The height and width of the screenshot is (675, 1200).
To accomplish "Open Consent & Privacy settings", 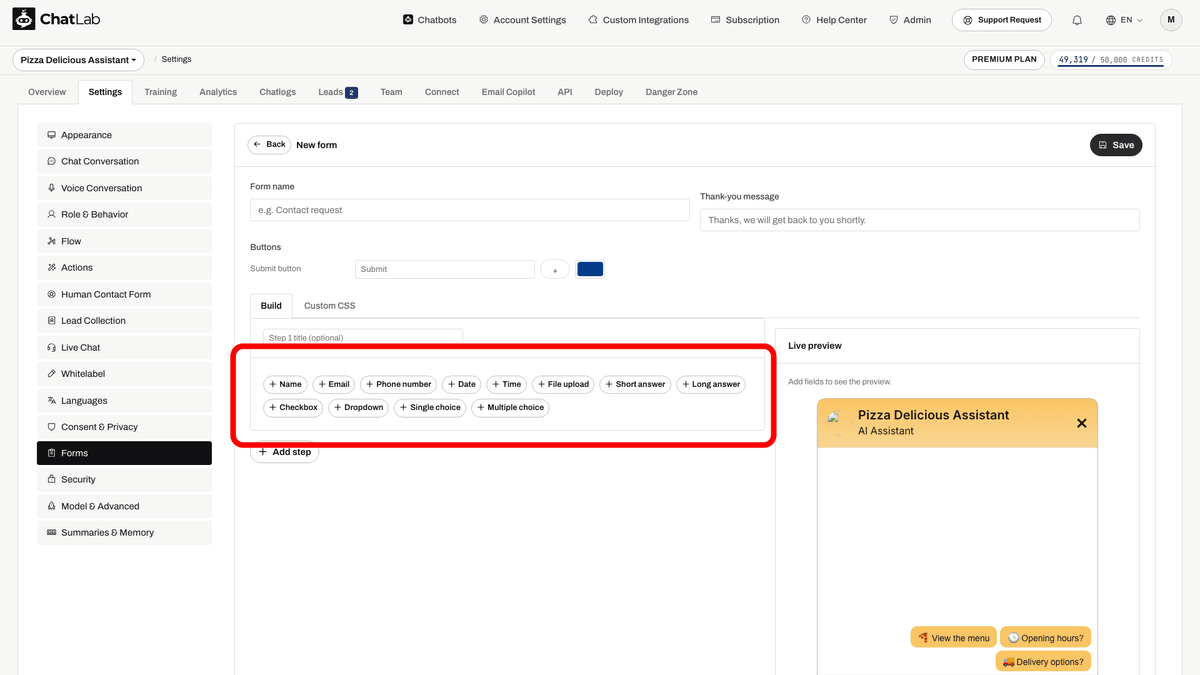I will point(124,427).
